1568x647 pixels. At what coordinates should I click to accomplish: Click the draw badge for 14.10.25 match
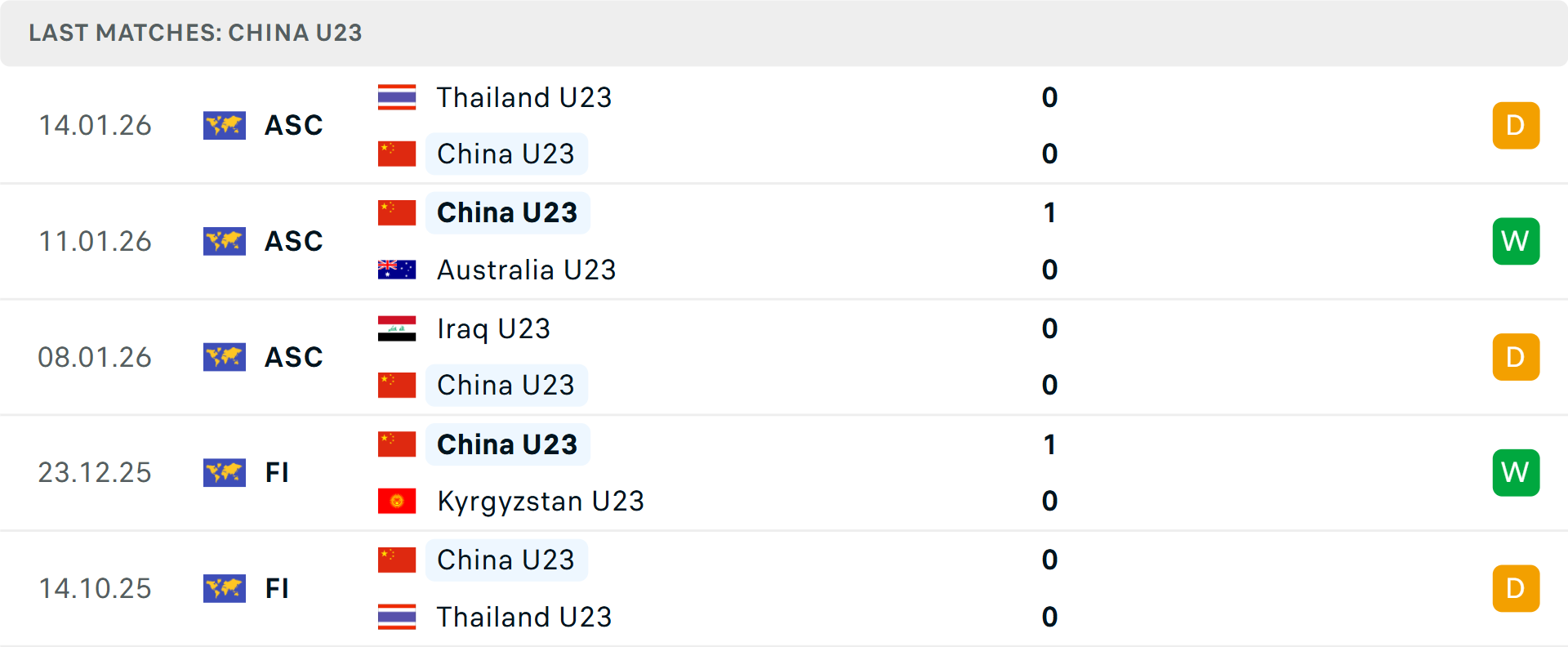(x=1516, y=588)
